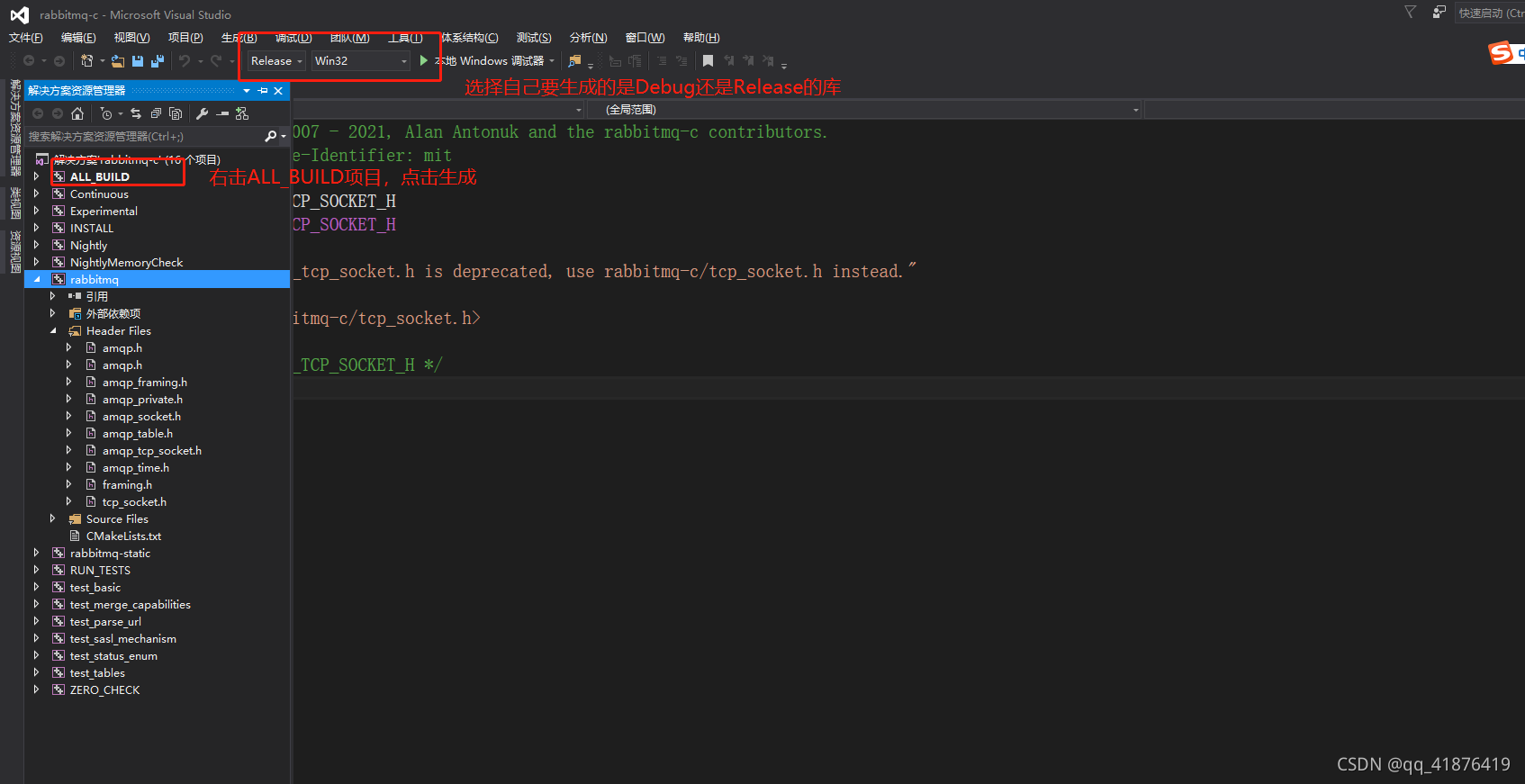Click Sync with Active Document icon

[x=136, y=113]
